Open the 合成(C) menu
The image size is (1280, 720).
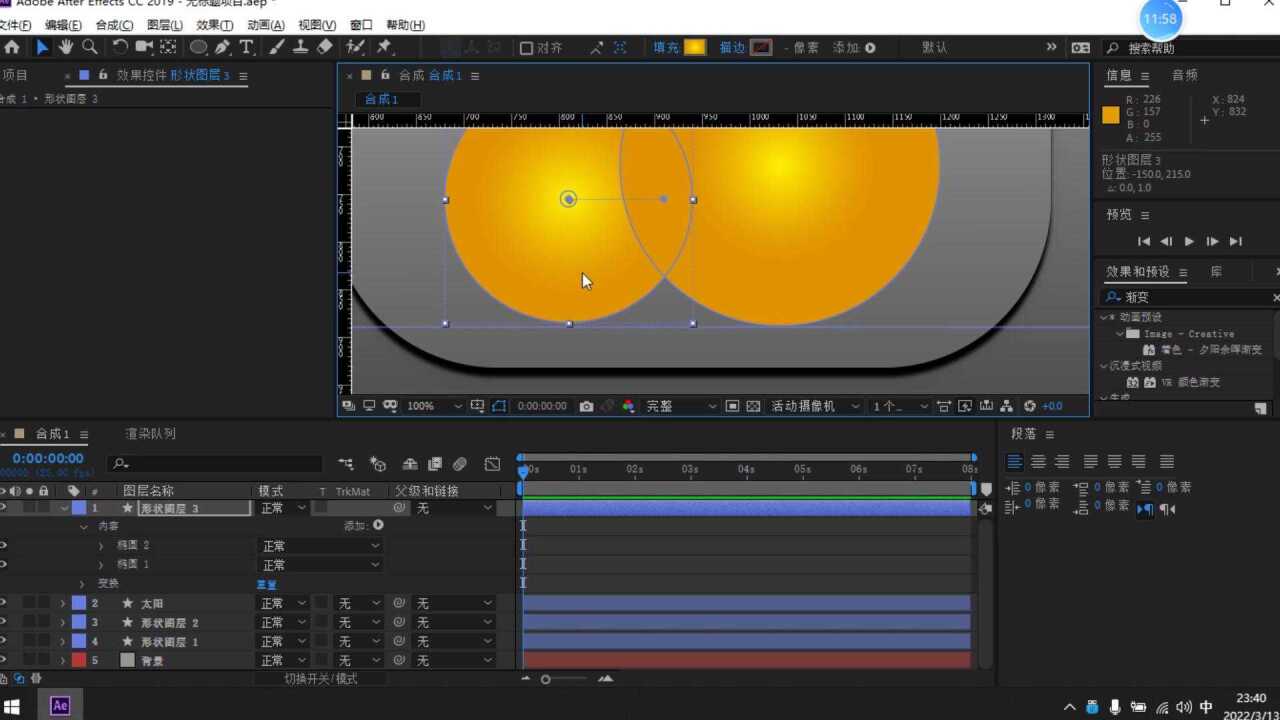[114, 25]
